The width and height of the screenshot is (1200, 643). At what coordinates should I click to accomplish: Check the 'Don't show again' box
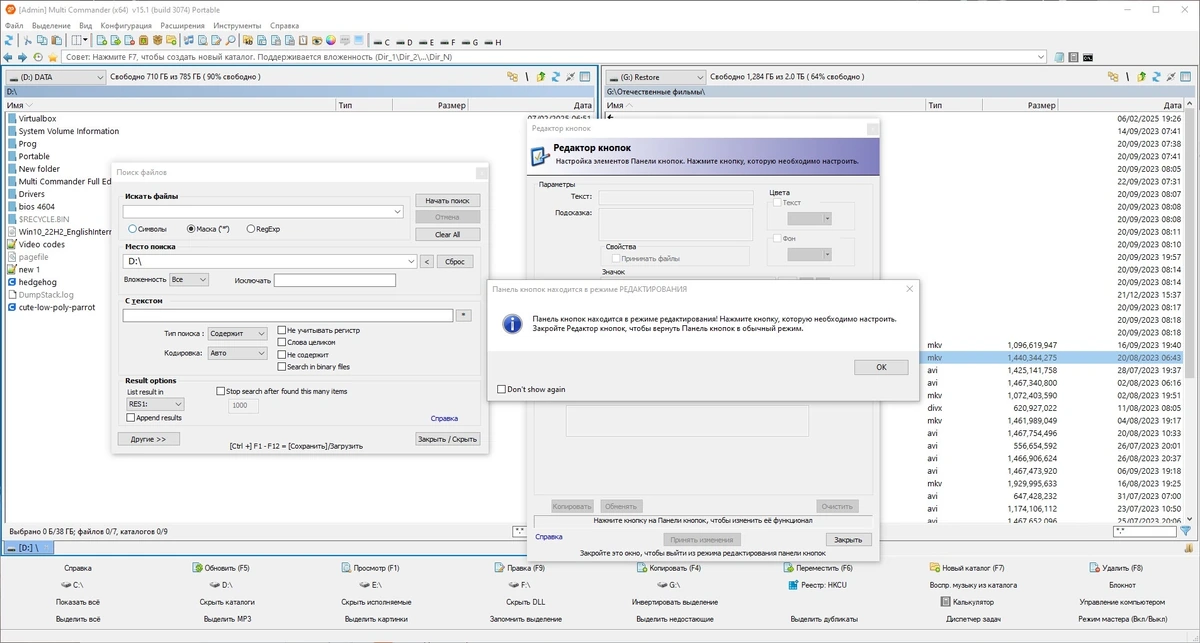click(502, 389)
